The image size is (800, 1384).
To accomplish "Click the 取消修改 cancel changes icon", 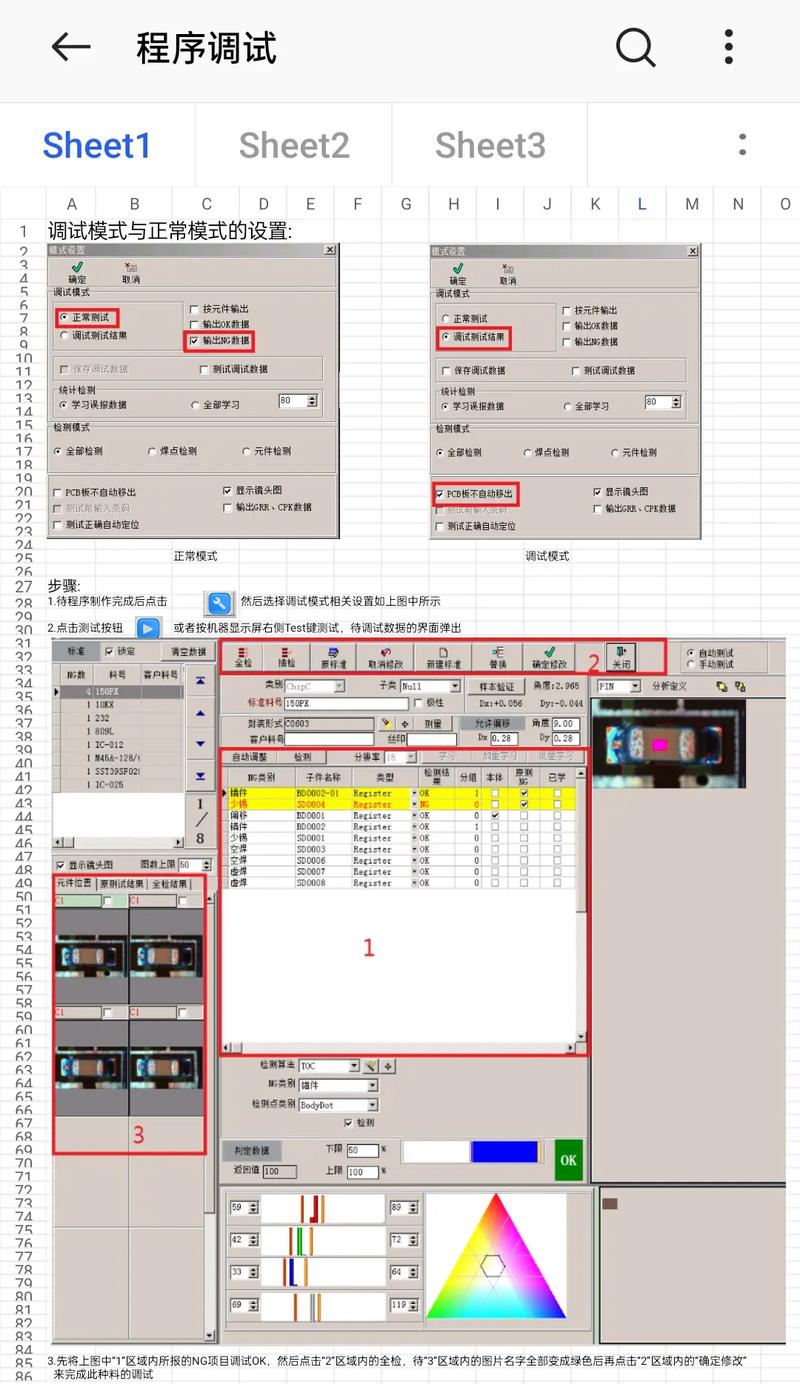I will point(385,658).
